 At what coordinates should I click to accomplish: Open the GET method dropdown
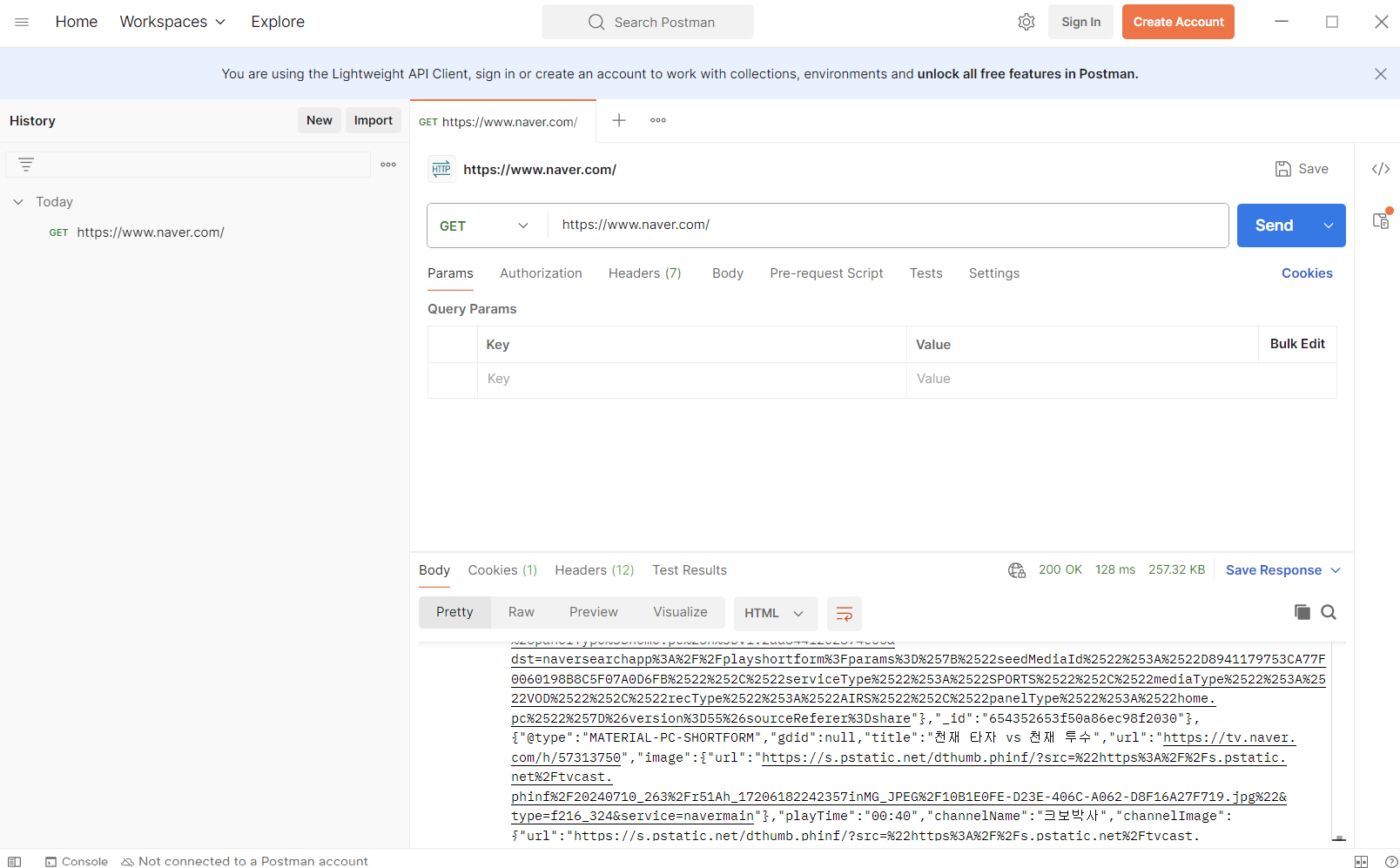click(x=485, y=225)
